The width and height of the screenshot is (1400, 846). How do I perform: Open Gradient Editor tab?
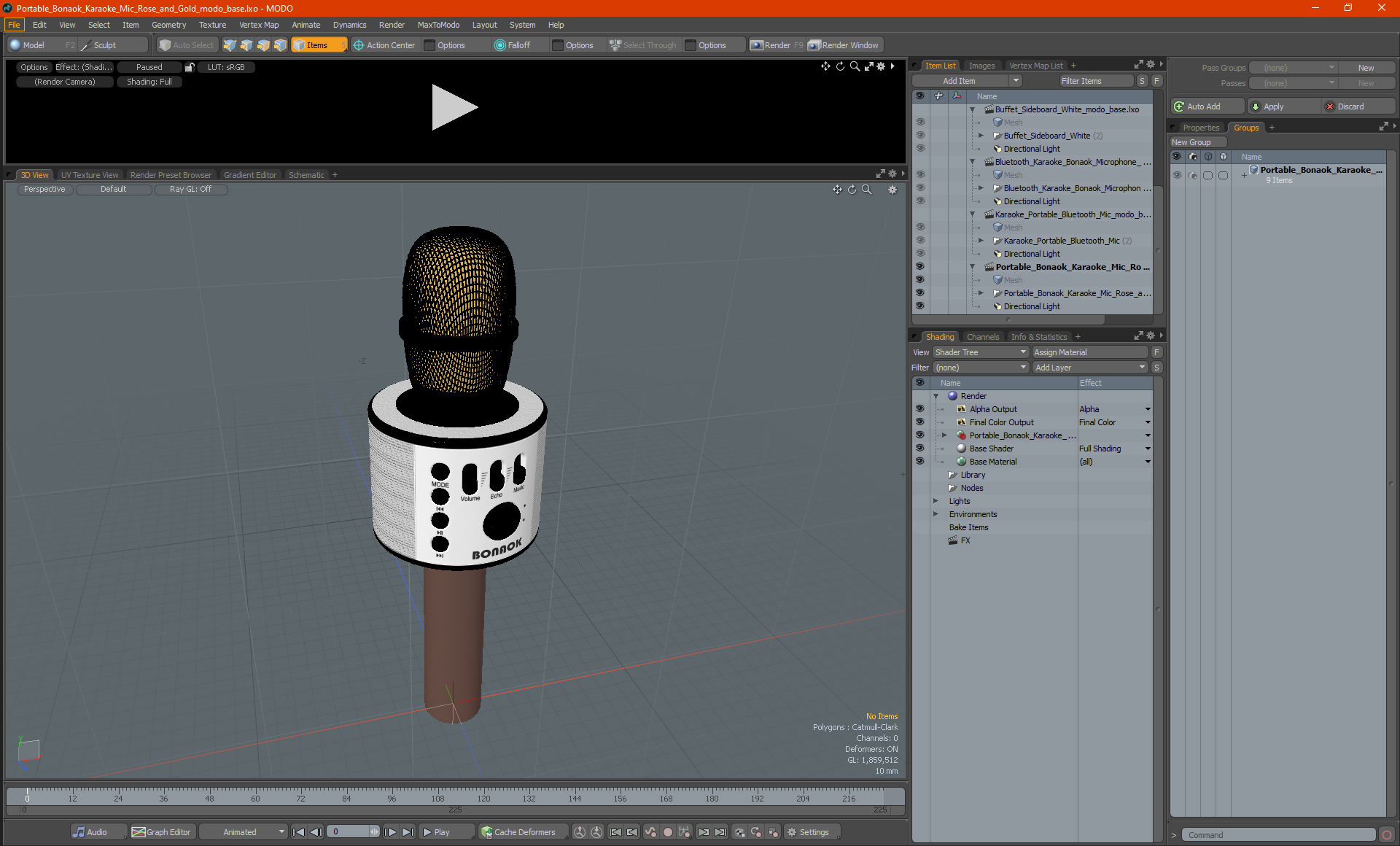[x=250, y=175]
